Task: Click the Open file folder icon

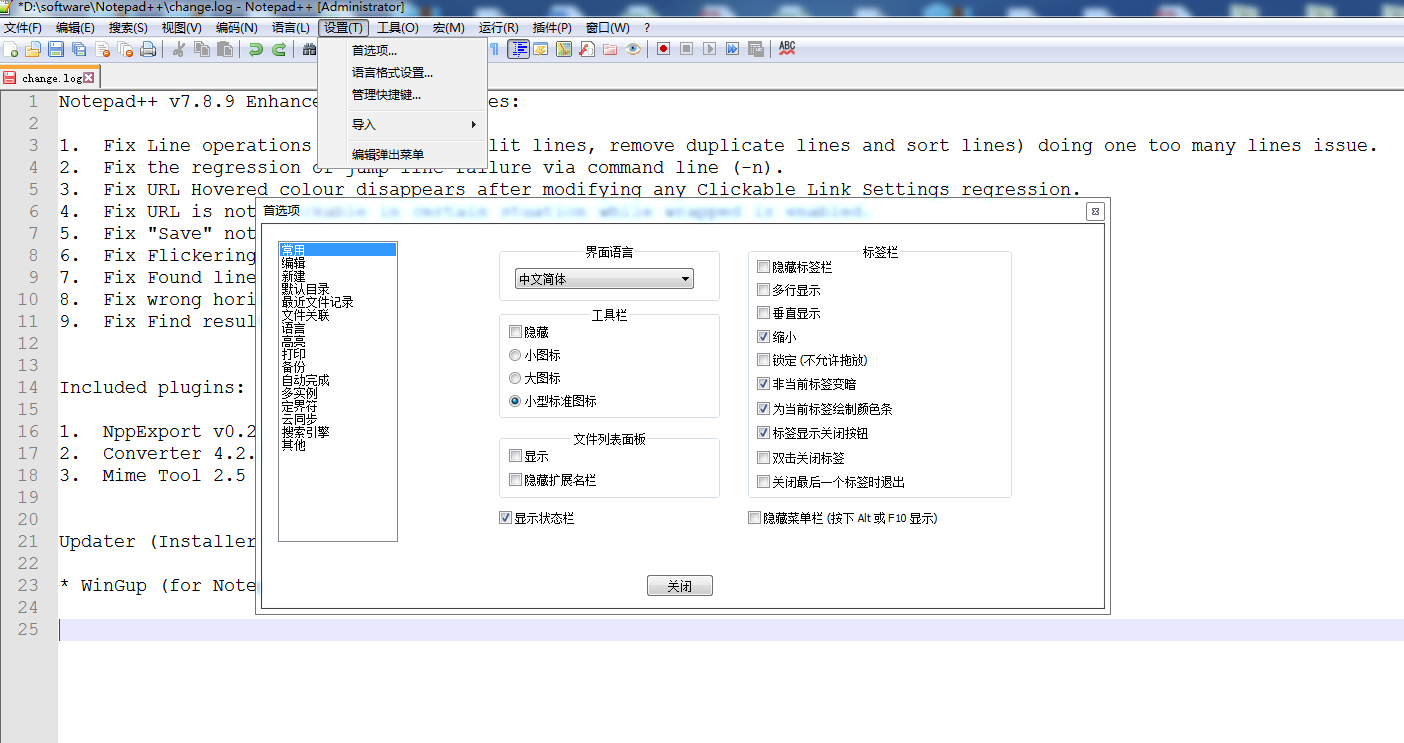Action: tap(33, 49)
